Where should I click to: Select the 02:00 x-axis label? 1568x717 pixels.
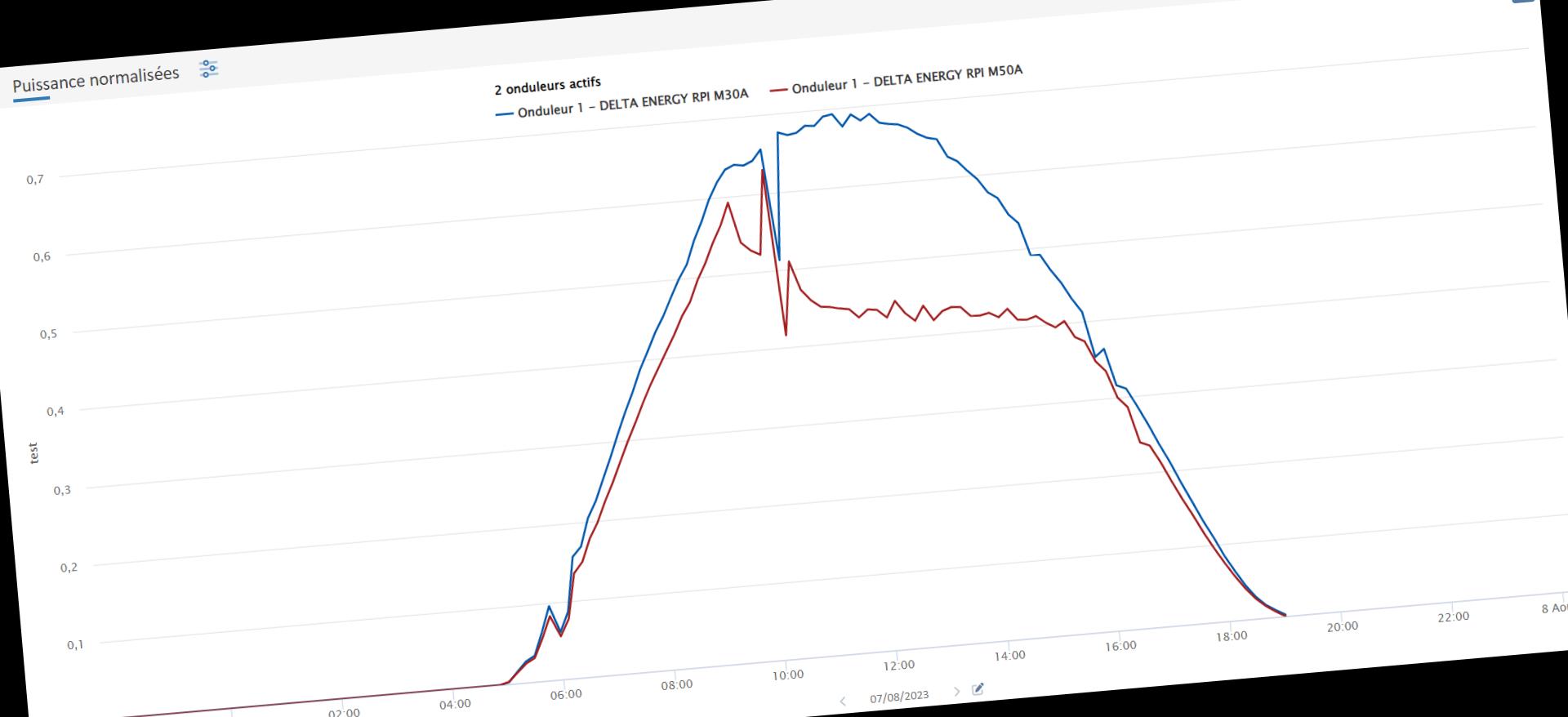click(344, 713)
